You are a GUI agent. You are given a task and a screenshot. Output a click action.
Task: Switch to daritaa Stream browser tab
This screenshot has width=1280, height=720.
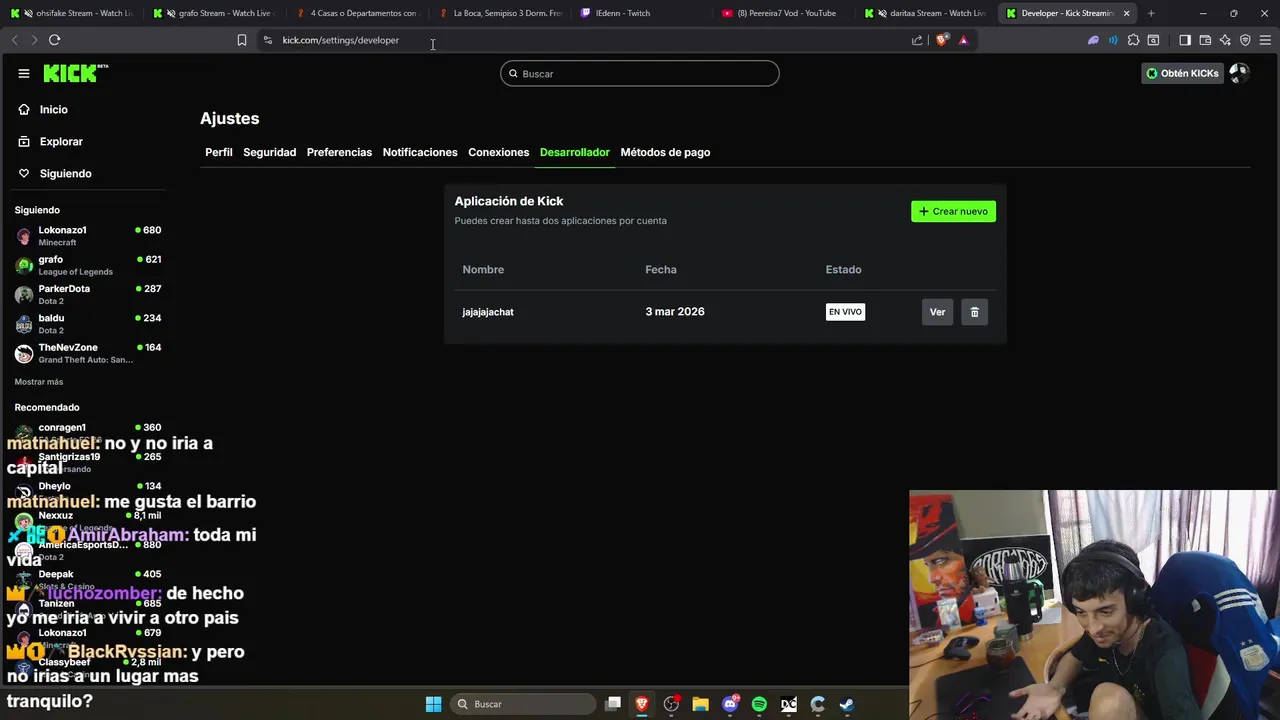927,13
